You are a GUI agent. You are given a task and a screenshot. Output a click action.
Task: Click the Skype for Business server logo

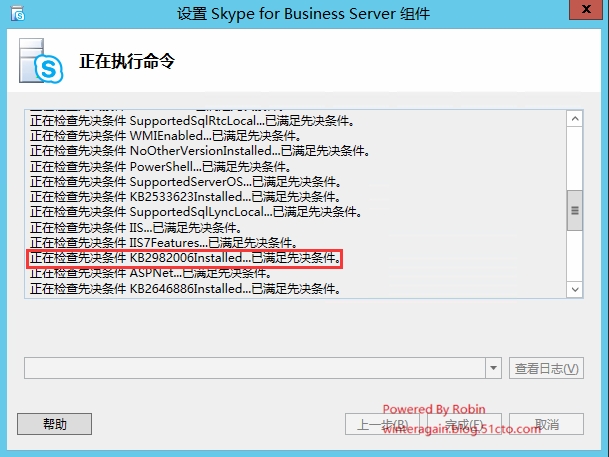point(41,61)
